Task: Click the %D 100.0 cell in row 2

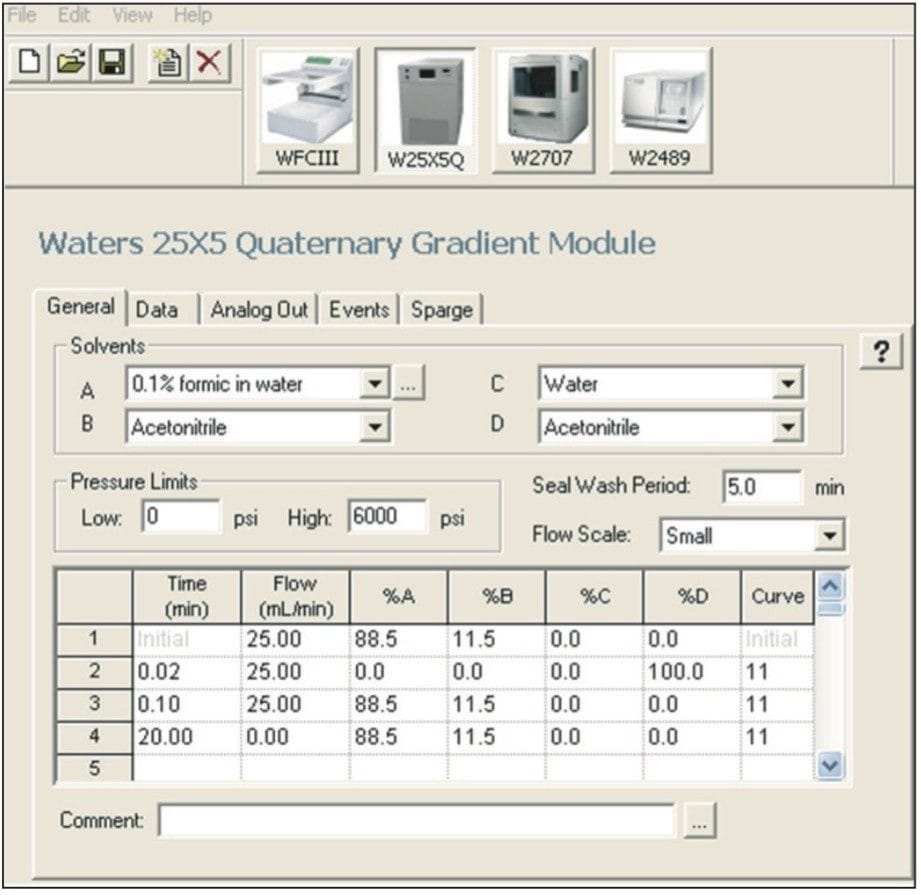Action: (x=692, y=671)
